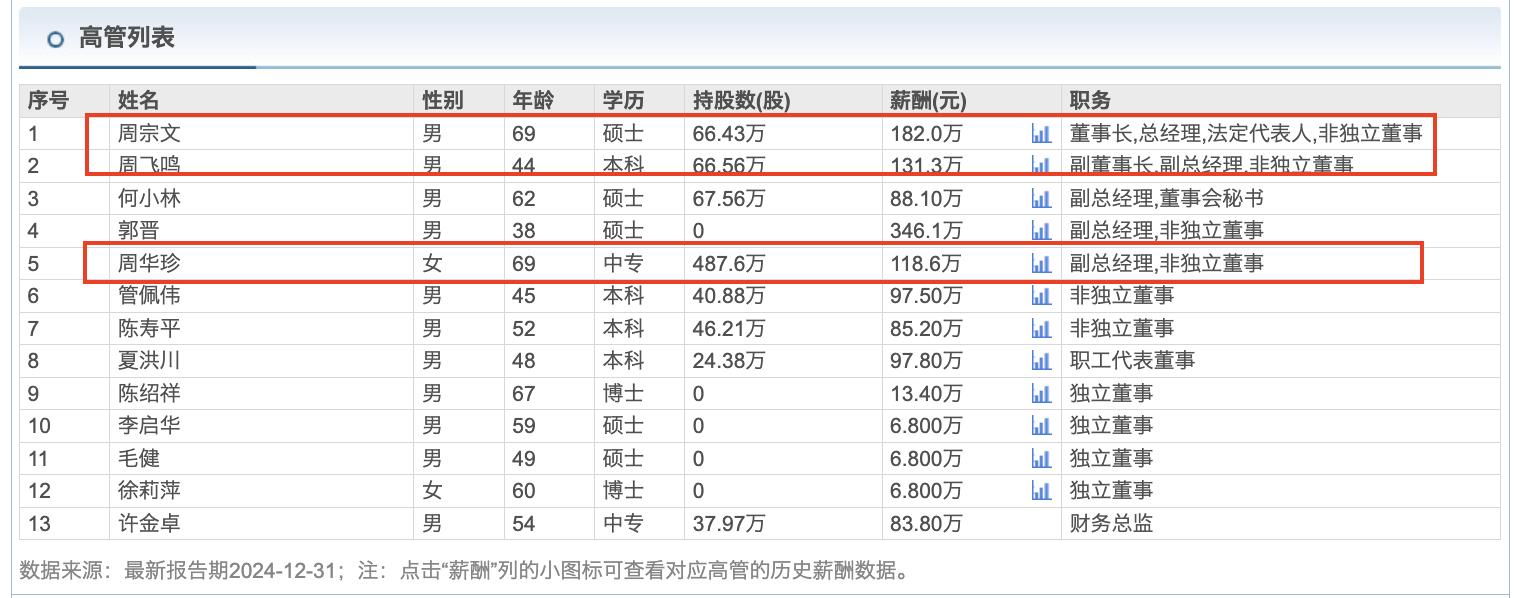The width and height of the screenshot is (1522, 598).
Task: Open salary history chart icon for 郭晋
Action: 1041,231
